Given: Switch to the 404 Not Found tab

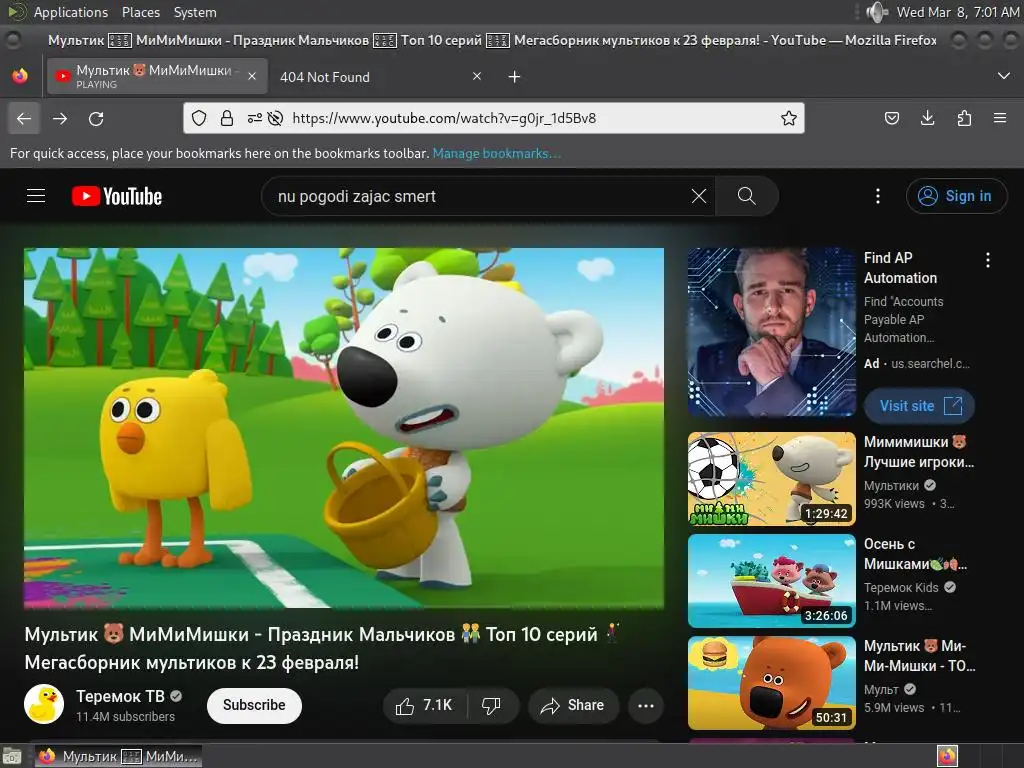Looking at the screenshot, I should (379, 77).
